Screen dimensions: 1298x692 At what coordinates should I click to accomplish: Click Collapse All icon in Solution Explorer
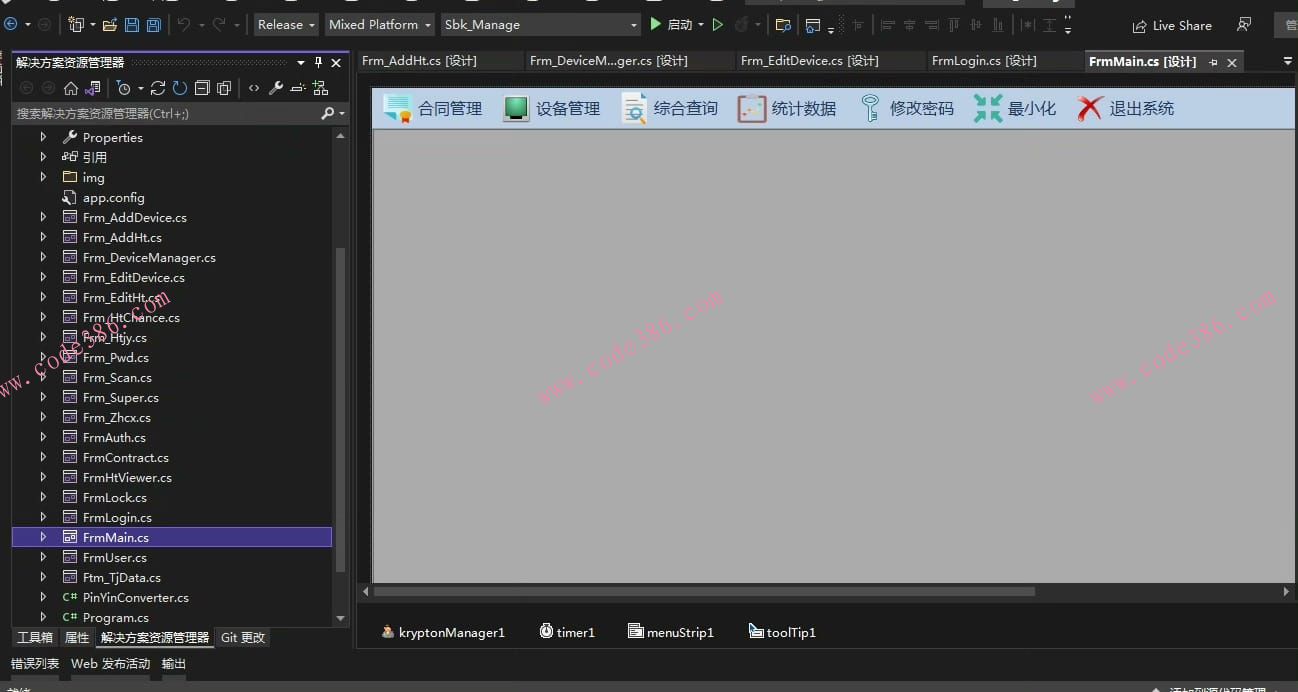(x=203, y=88)
